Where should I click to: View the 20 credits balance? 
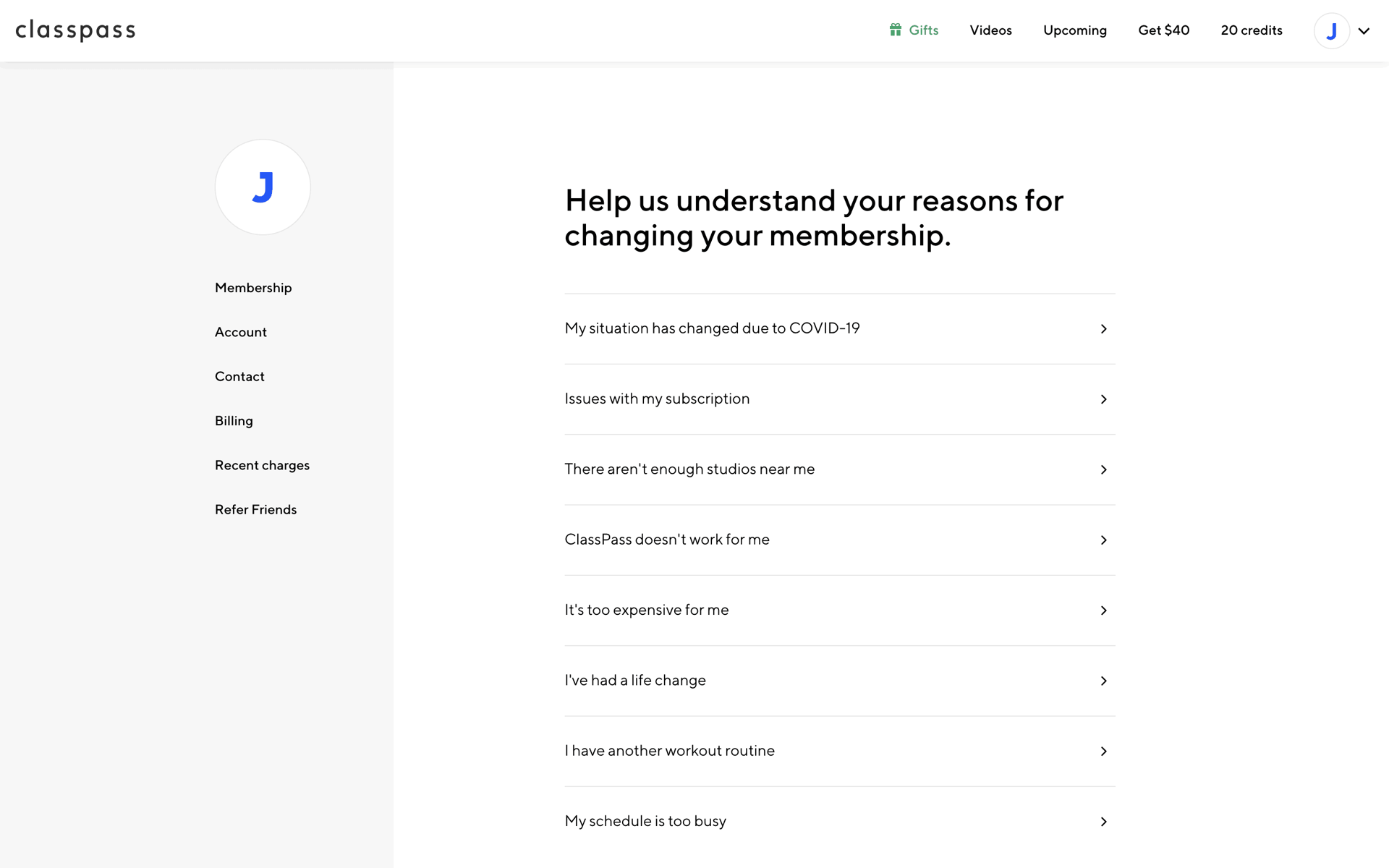1252,30
